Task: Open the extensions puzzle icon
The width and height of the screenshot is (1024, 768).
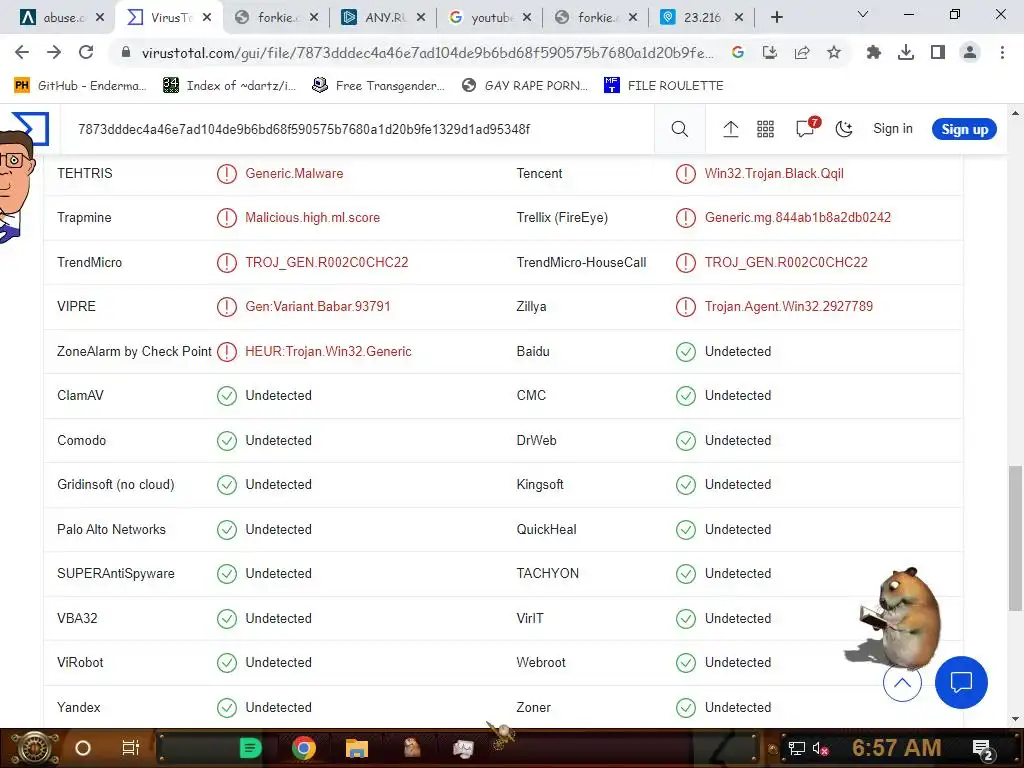Action: pyautogui.click(x=873, y=52)
